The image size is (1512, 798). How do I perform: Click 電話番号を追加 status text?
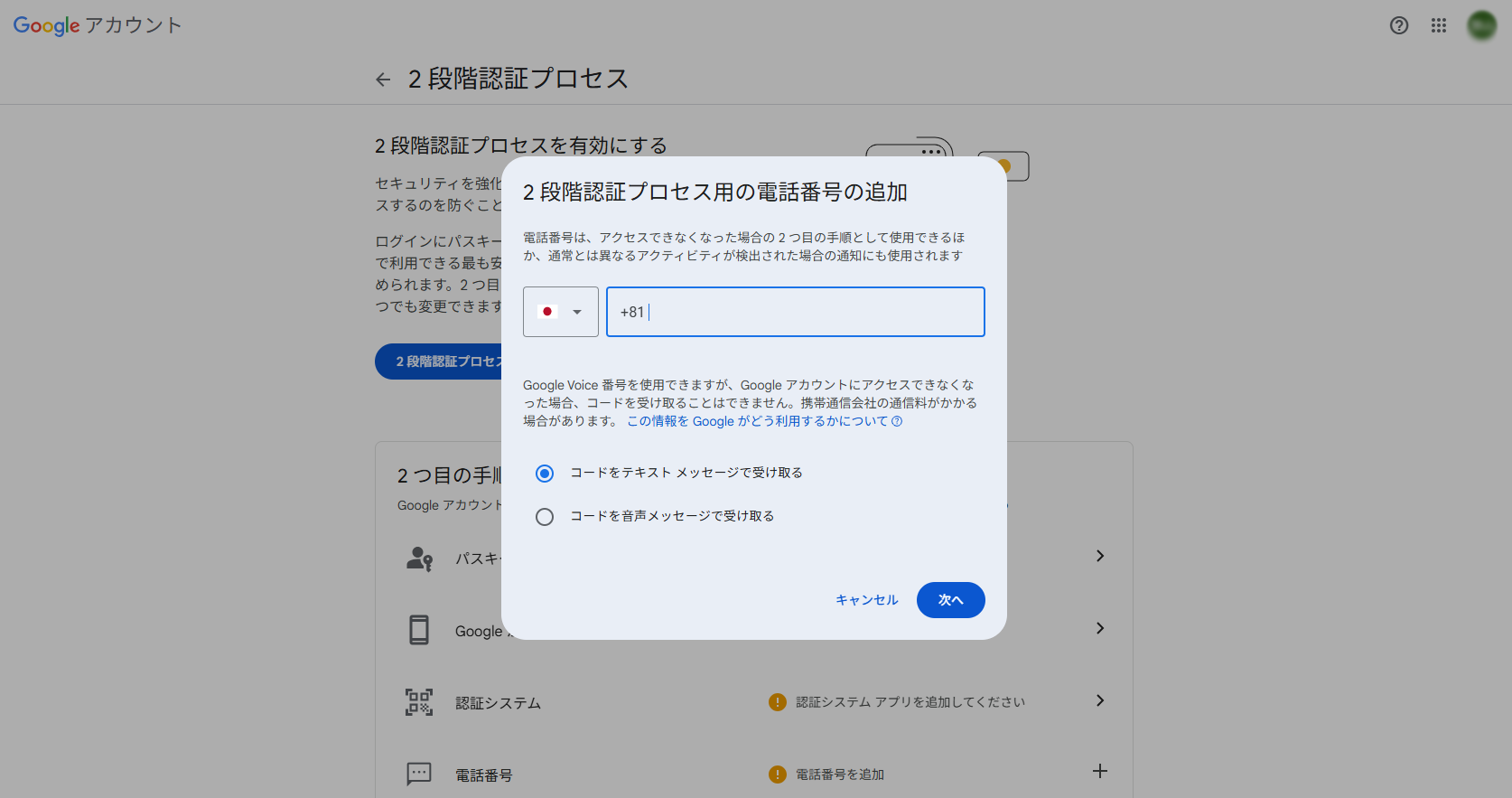[840, 775]
